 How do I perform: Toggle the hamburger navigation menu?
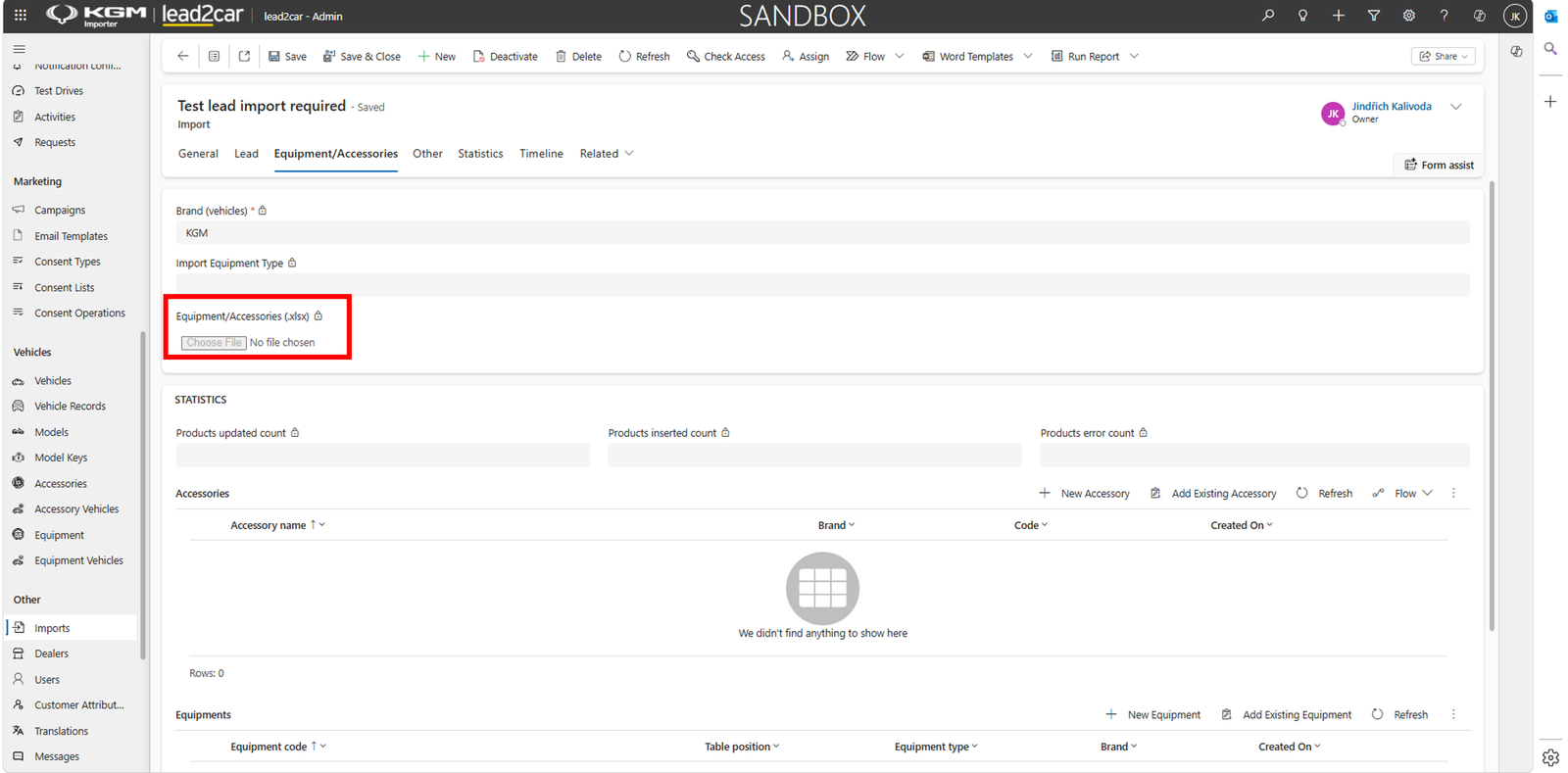[x=20, y=48]
